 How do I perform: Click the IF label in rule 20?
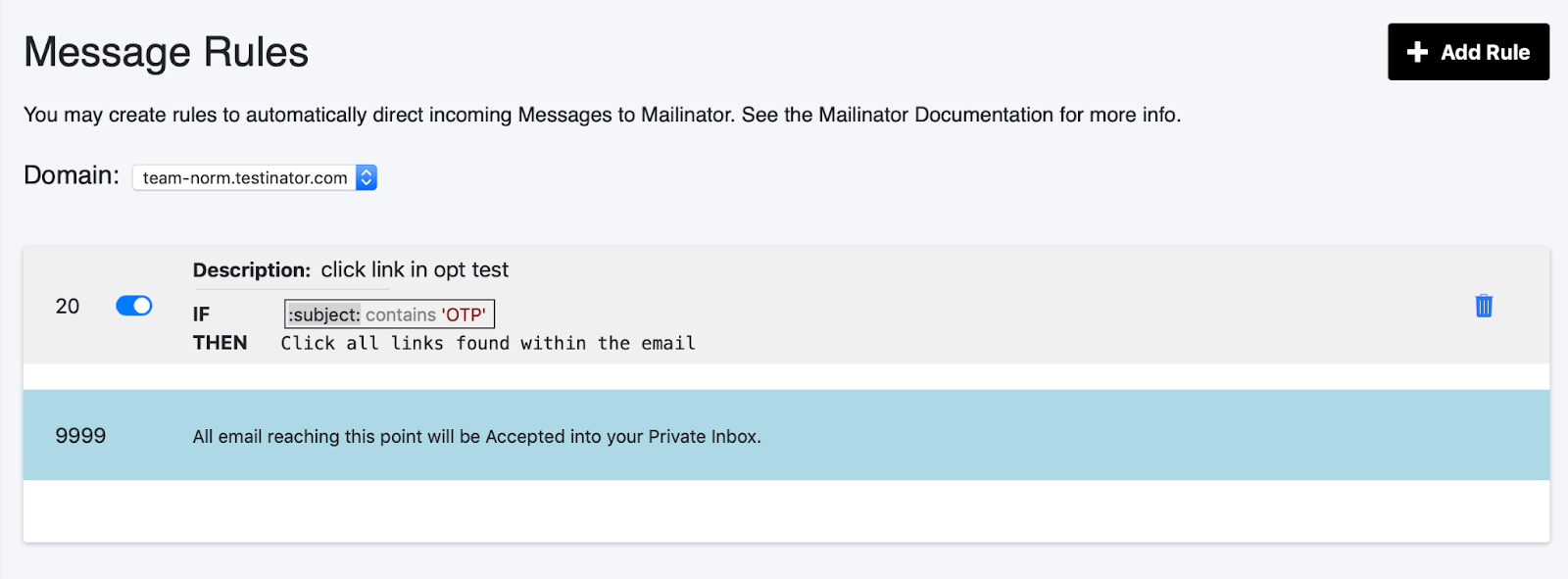[x=201, y=314]
